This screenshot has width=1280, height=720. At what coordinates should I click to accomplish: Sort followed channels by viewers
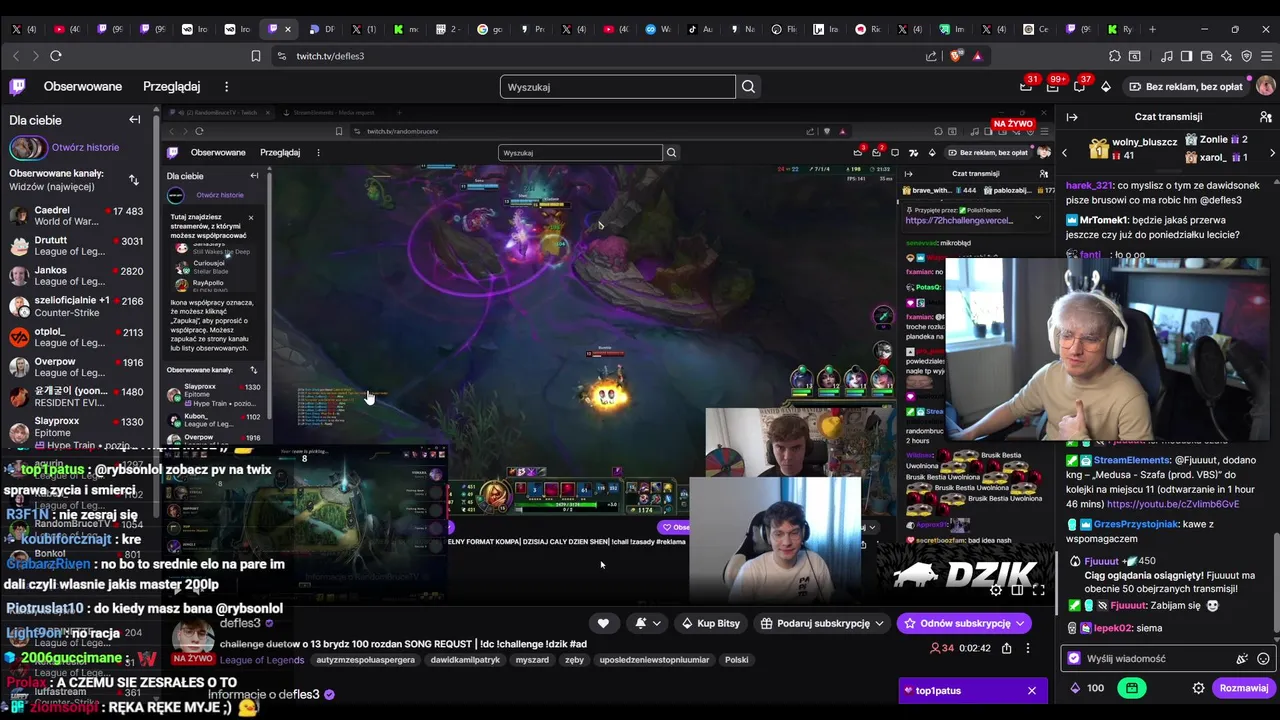tap(134, 180)
